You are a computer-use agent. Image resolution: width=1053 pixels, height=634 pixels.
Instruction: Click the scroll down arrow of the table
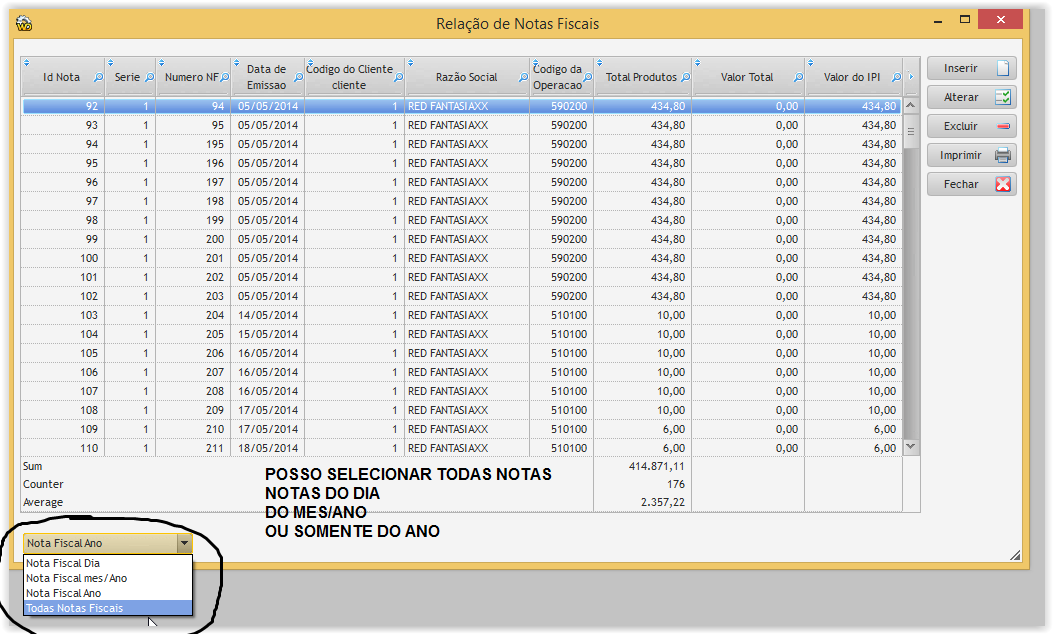pyautogui.click(x=911, y=446)
